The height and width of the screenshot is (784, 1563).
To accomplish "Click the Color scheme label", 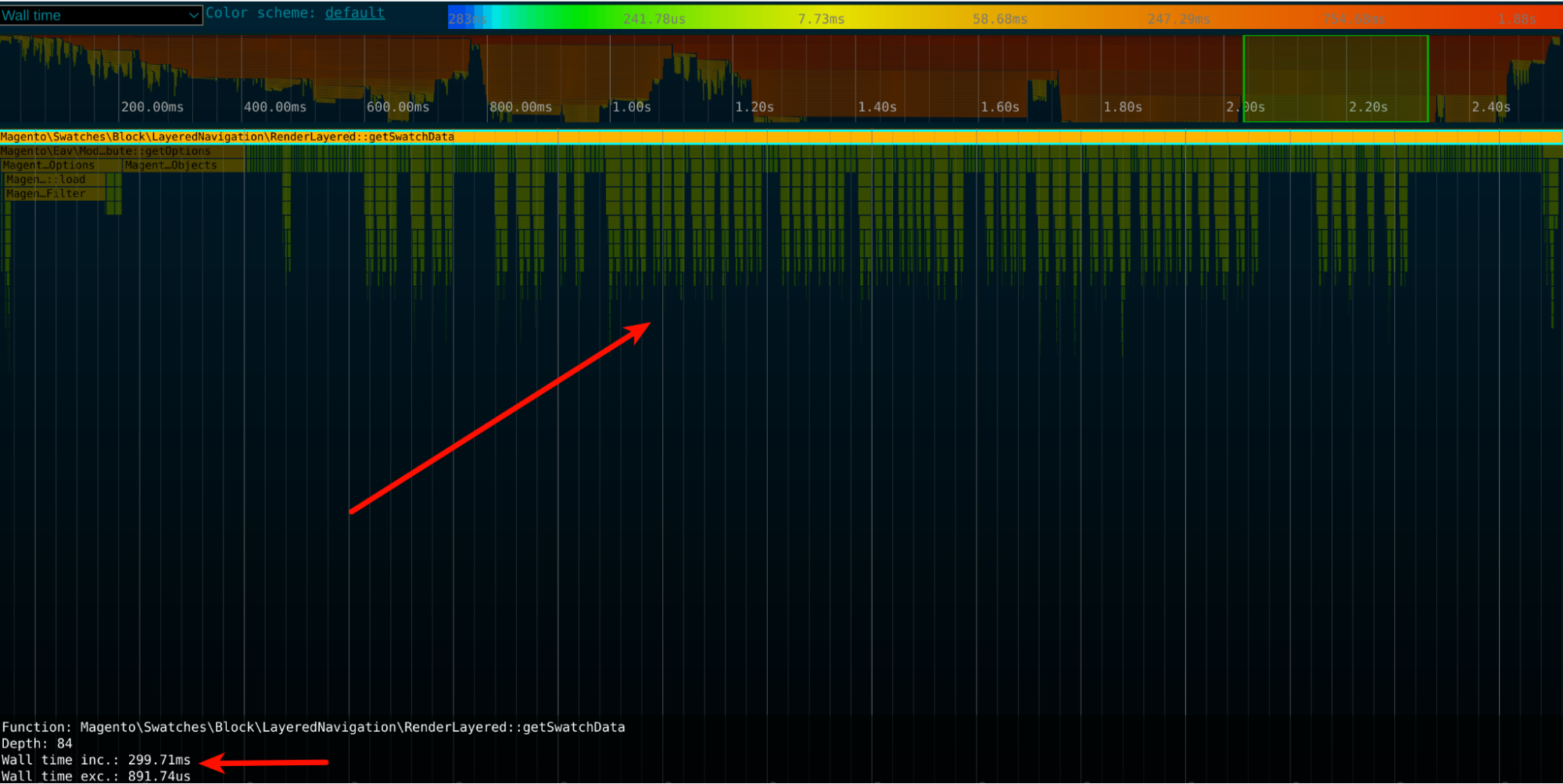I will [260, 13].
